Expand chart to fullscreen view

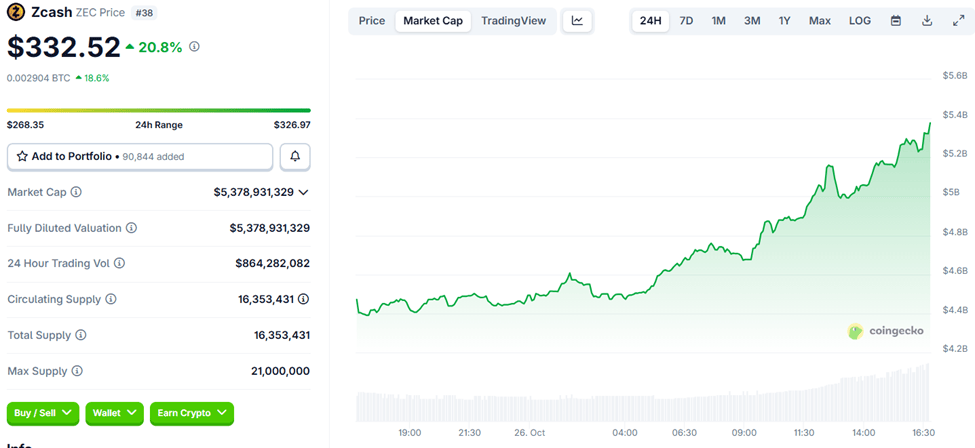958,21
